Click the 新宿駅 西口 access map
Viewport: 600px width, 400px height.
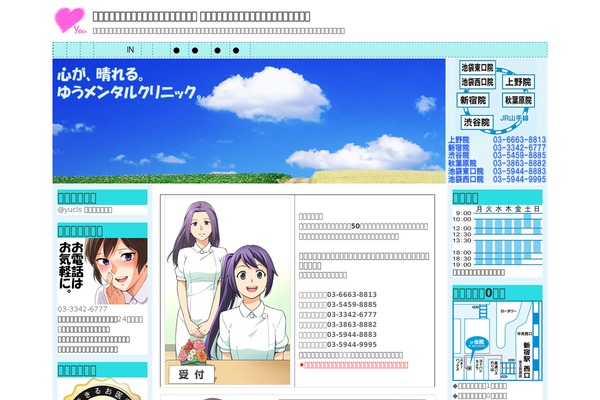coord(497,341)
